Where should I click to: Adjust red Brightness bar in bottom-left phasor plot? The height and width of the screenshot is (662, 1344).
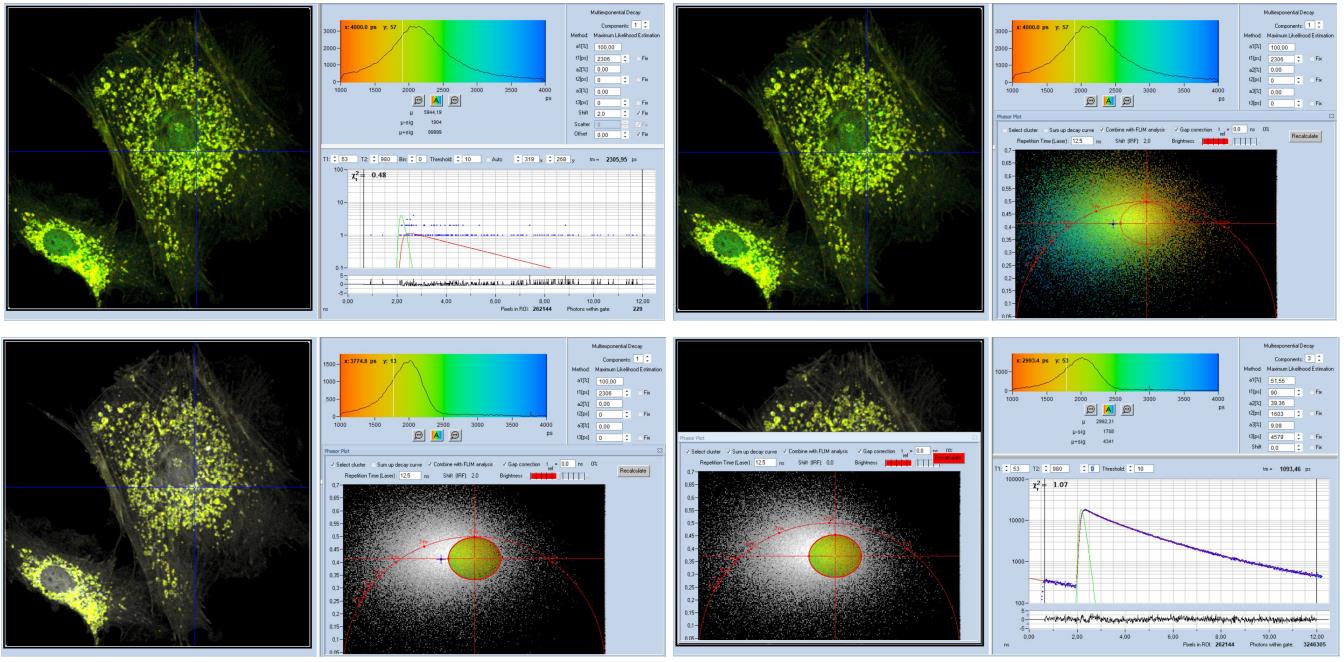tap(545, 476)
